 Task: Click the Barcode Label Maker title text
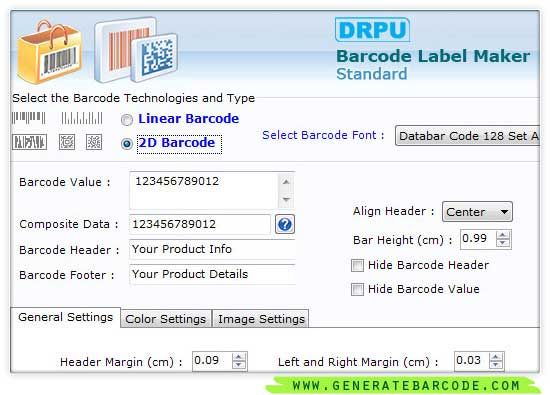(x=433, y=56)
